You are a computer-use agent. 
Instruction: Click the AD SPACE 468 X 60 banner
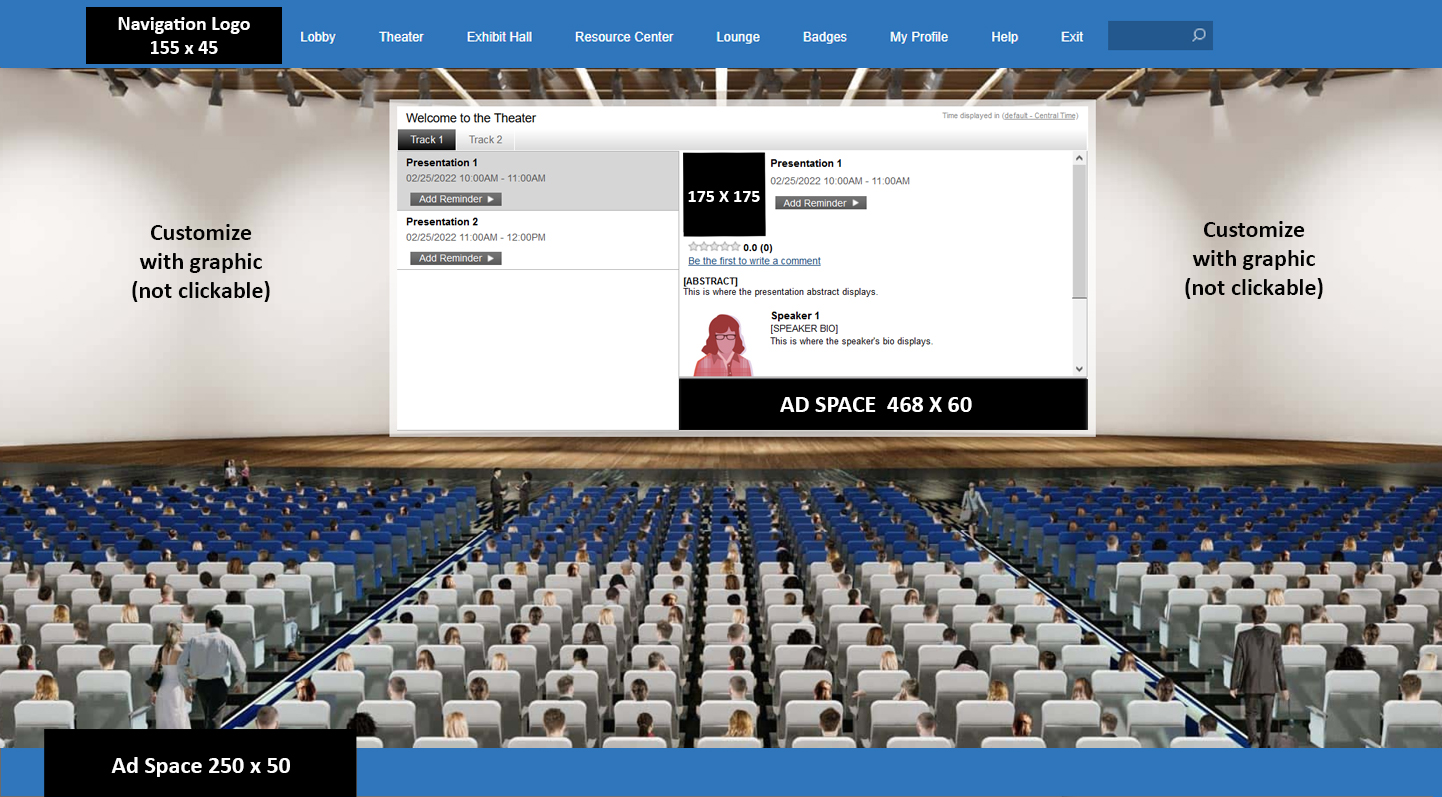(x=883, y=404)
